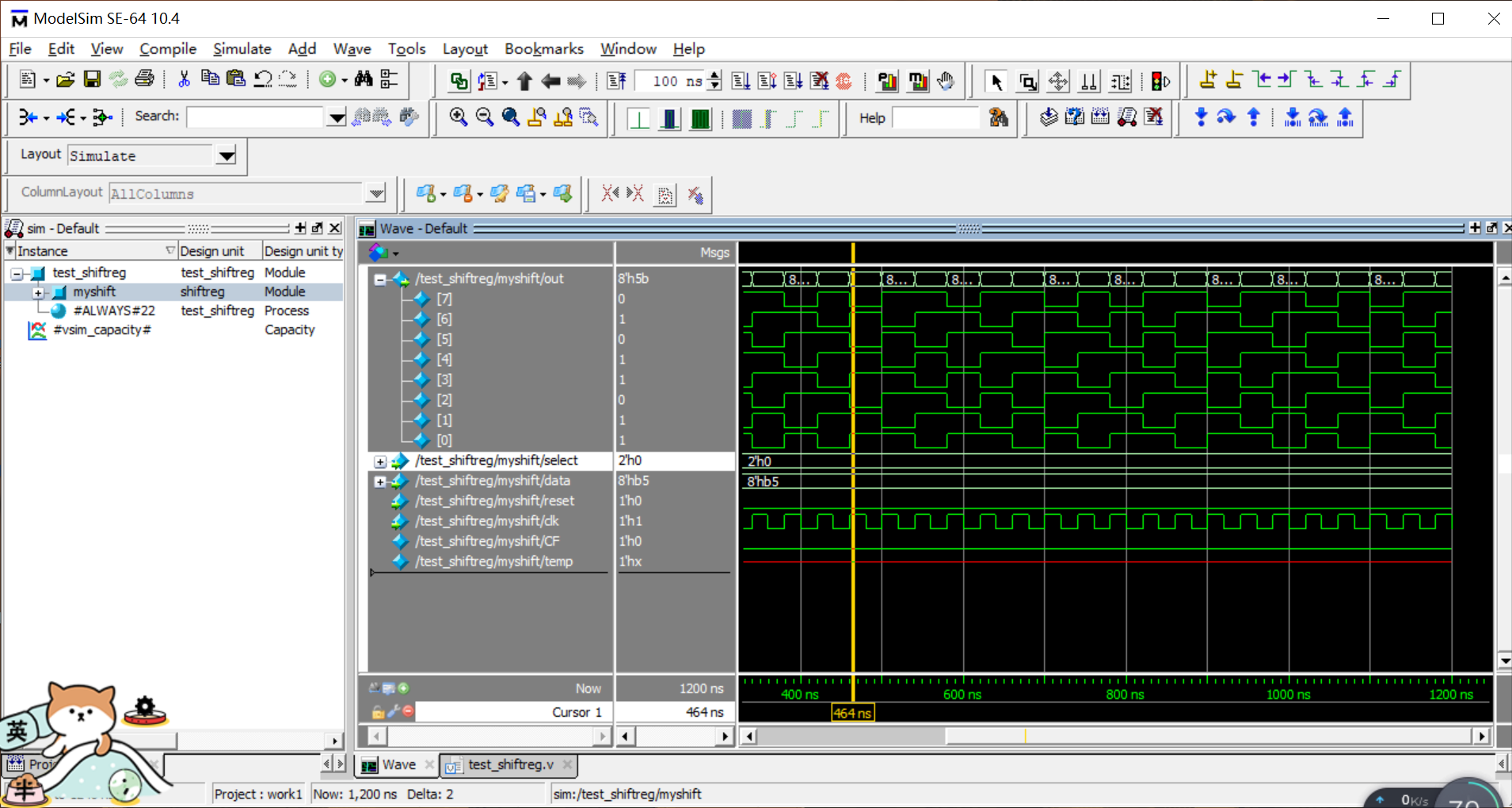Open the Layout Simulate dropdown
Screen dimensions: 1512x808
tap(227, 155)
